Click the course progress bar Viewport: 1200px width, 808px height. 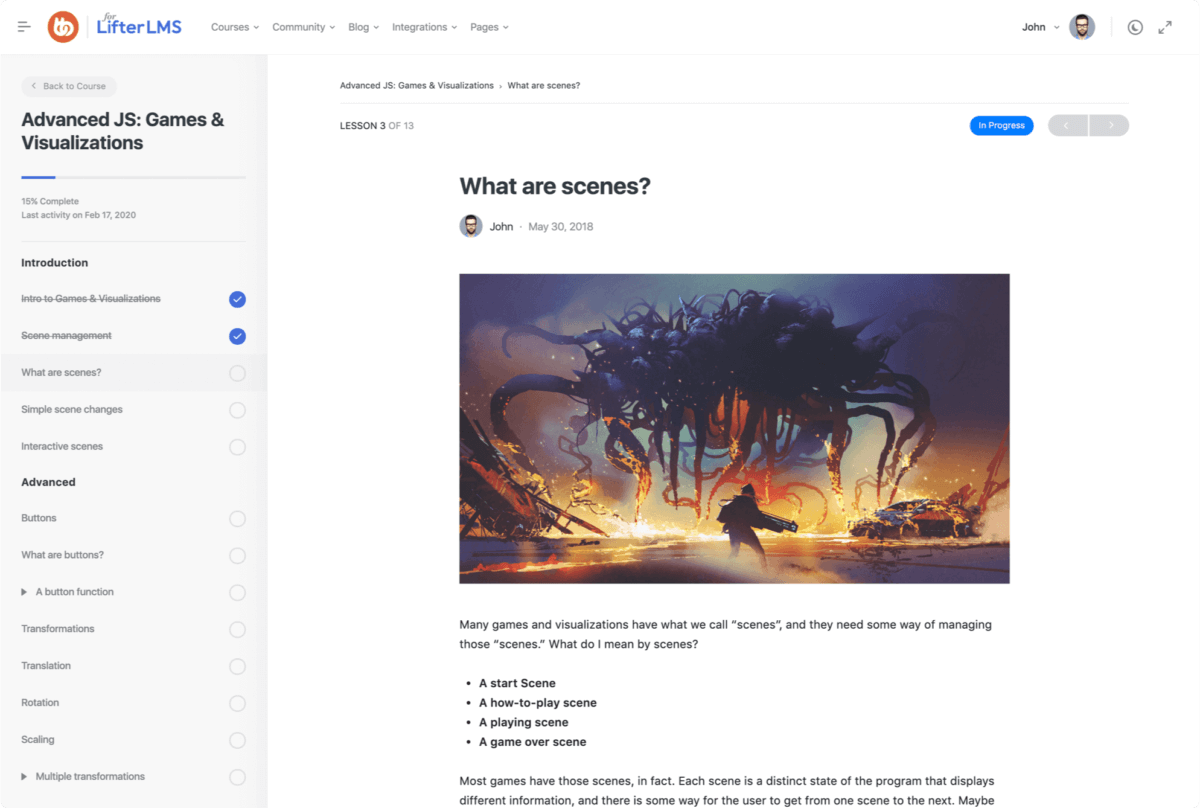pos(133,177)
